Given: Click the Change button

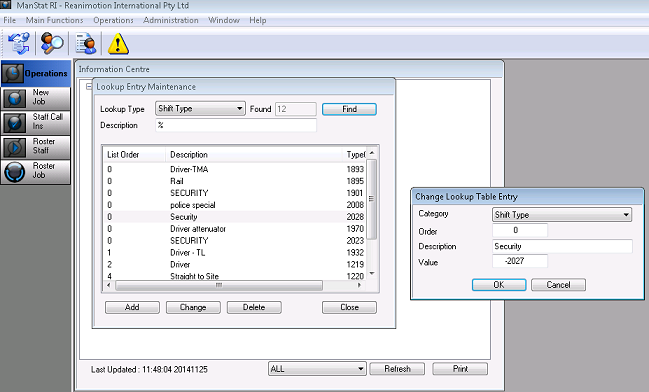Looking at the screenshot, I should pyautogui.click(x=193, y=307).
